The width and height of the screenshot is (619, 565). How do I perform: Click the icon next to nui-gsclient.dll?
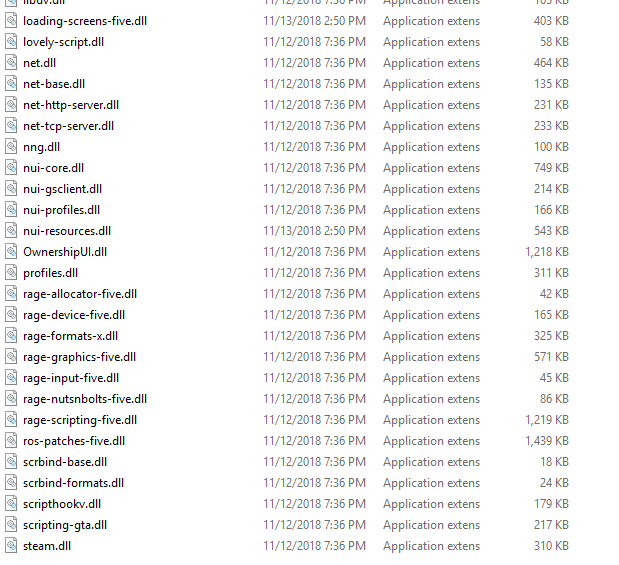pos(11,189)
